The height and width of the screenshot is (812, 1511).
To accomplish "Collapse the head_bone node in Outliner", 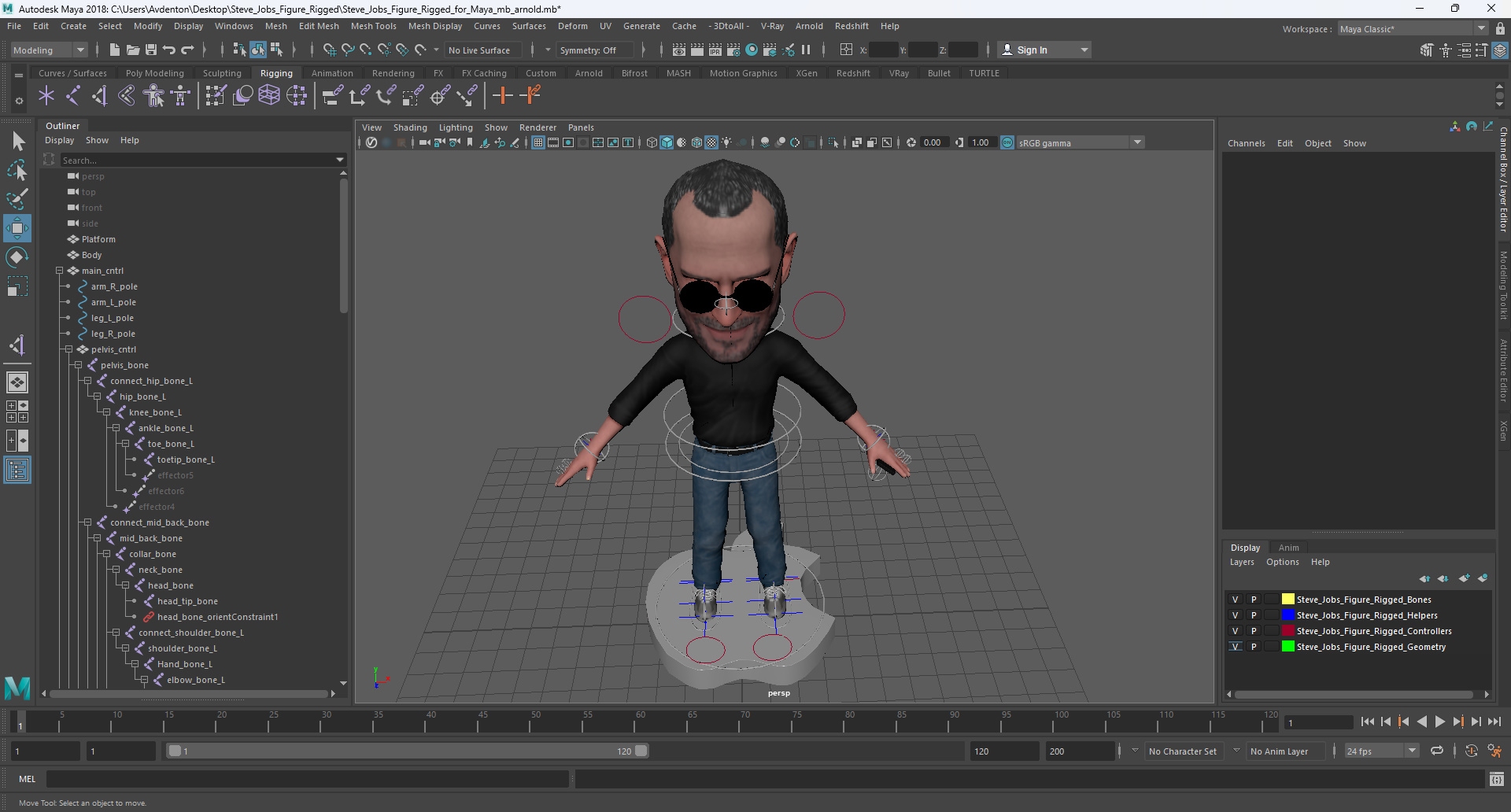I will click(125, 585).
